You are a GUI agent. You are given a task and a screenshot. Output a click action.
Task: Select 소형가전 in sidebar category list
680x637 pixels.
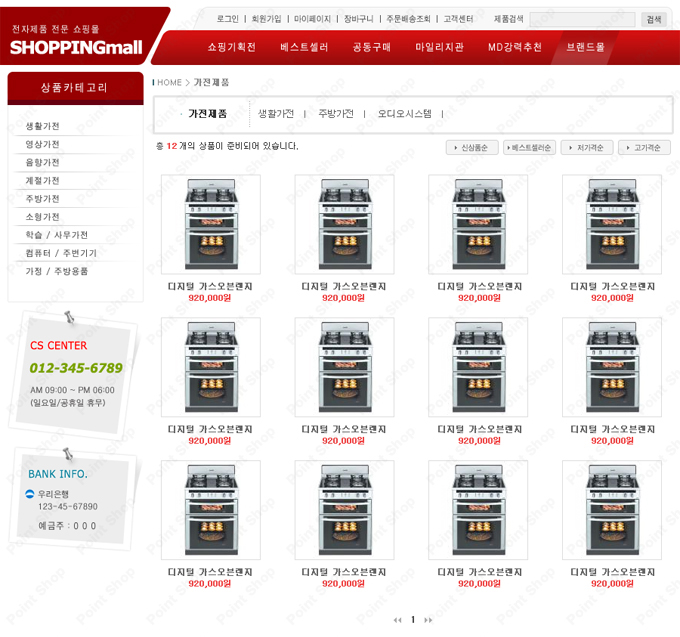point(42,217)
